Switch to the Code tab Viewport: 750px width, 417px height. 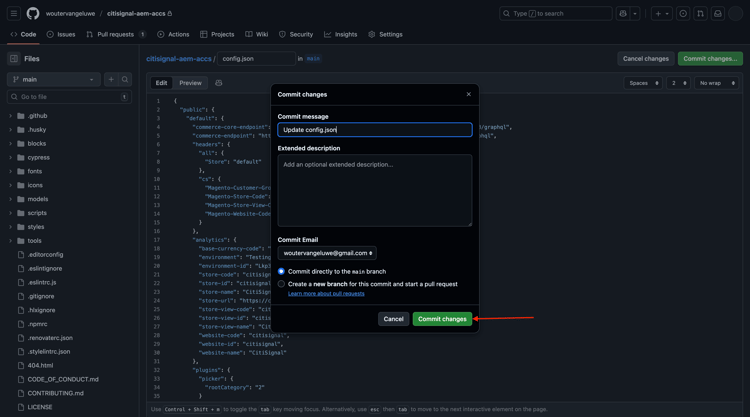click(23, 34)
